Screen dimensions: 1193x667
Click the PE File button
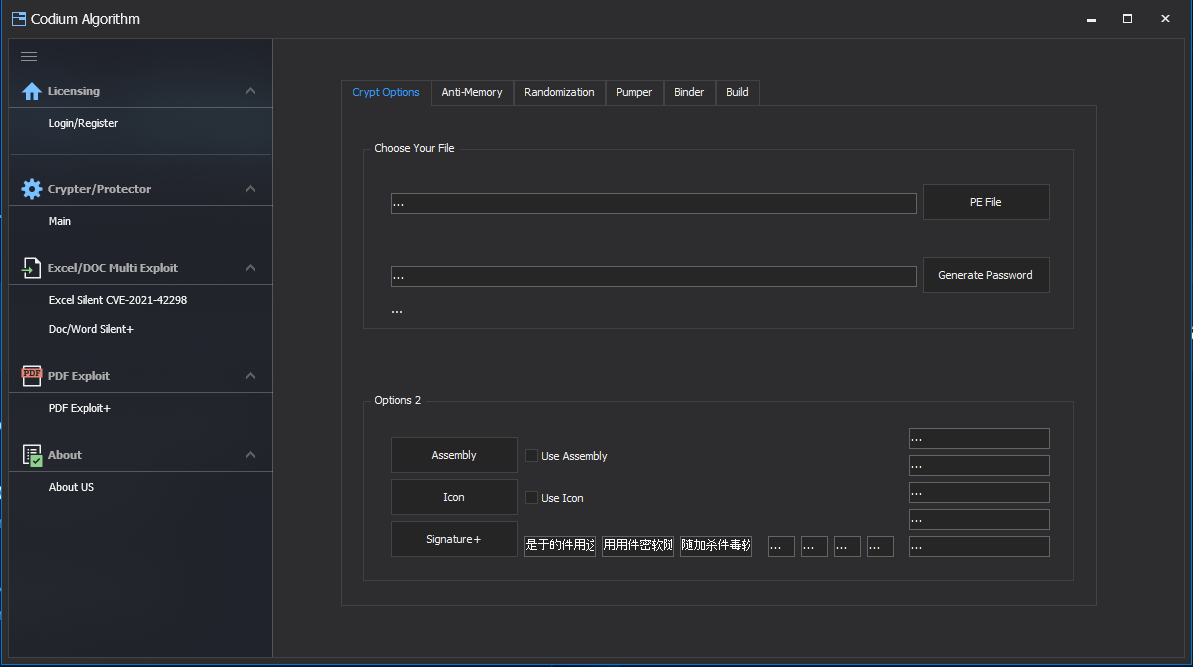click(x=985, y=201)
